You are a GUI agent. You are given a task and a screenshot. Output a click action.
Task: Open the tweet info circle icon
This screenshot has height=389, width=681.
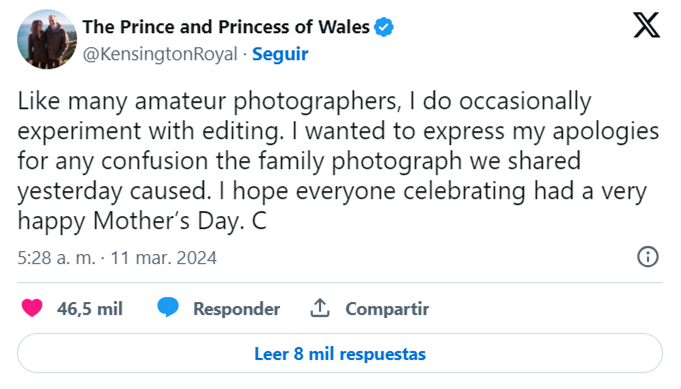pyautogui.click(x=648, y=257)
